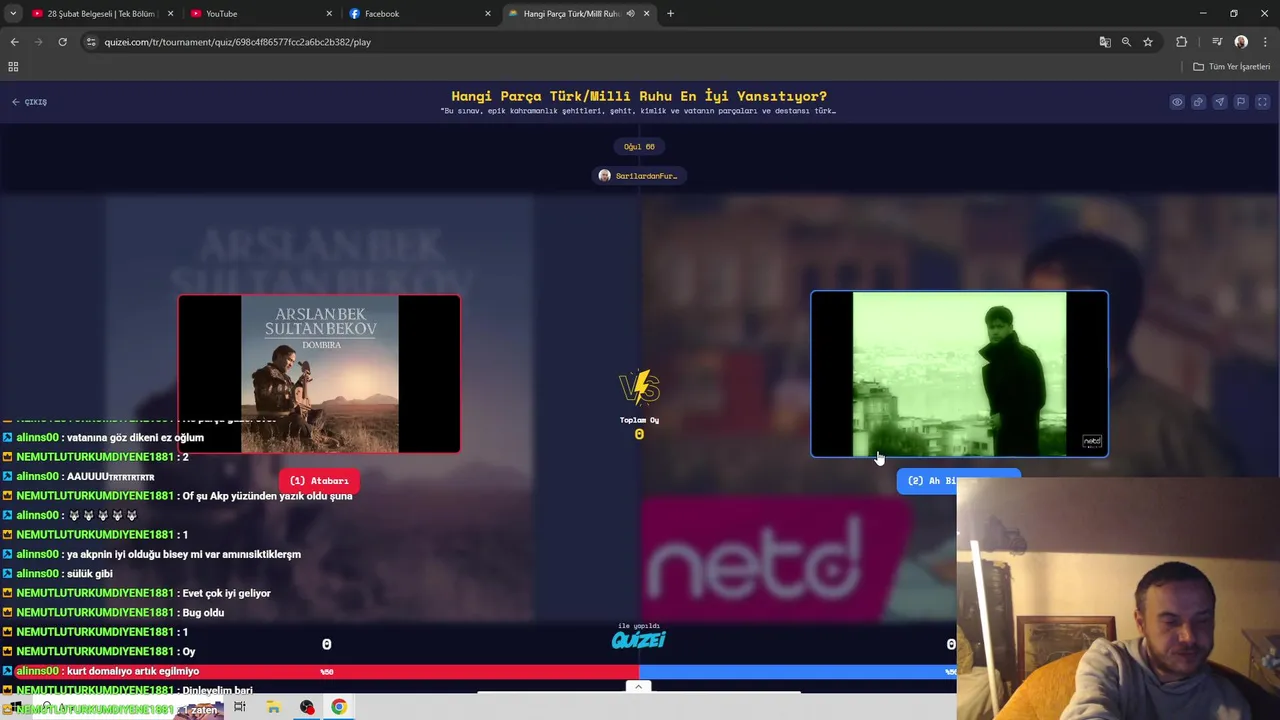Open File Explorer from taskbar
The height and width of the screenshot is (720, 1280).
pos(273,707)
